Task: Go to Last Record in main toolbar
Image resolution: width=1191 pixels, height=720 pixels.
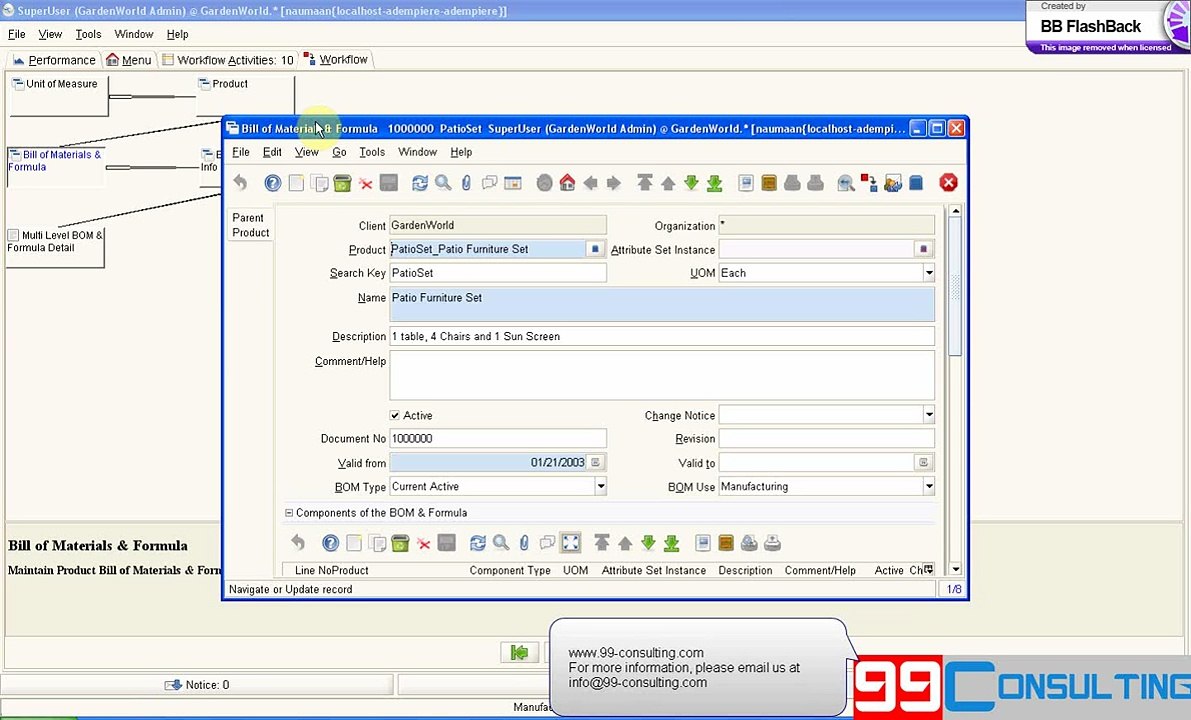Action: 715,183
